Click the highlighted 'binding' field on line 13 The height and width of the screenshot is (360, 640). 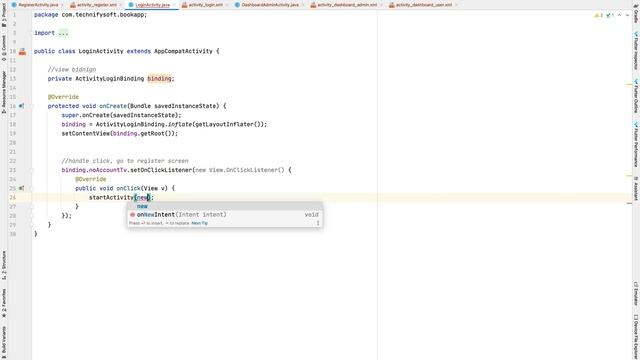pos(159,78)
